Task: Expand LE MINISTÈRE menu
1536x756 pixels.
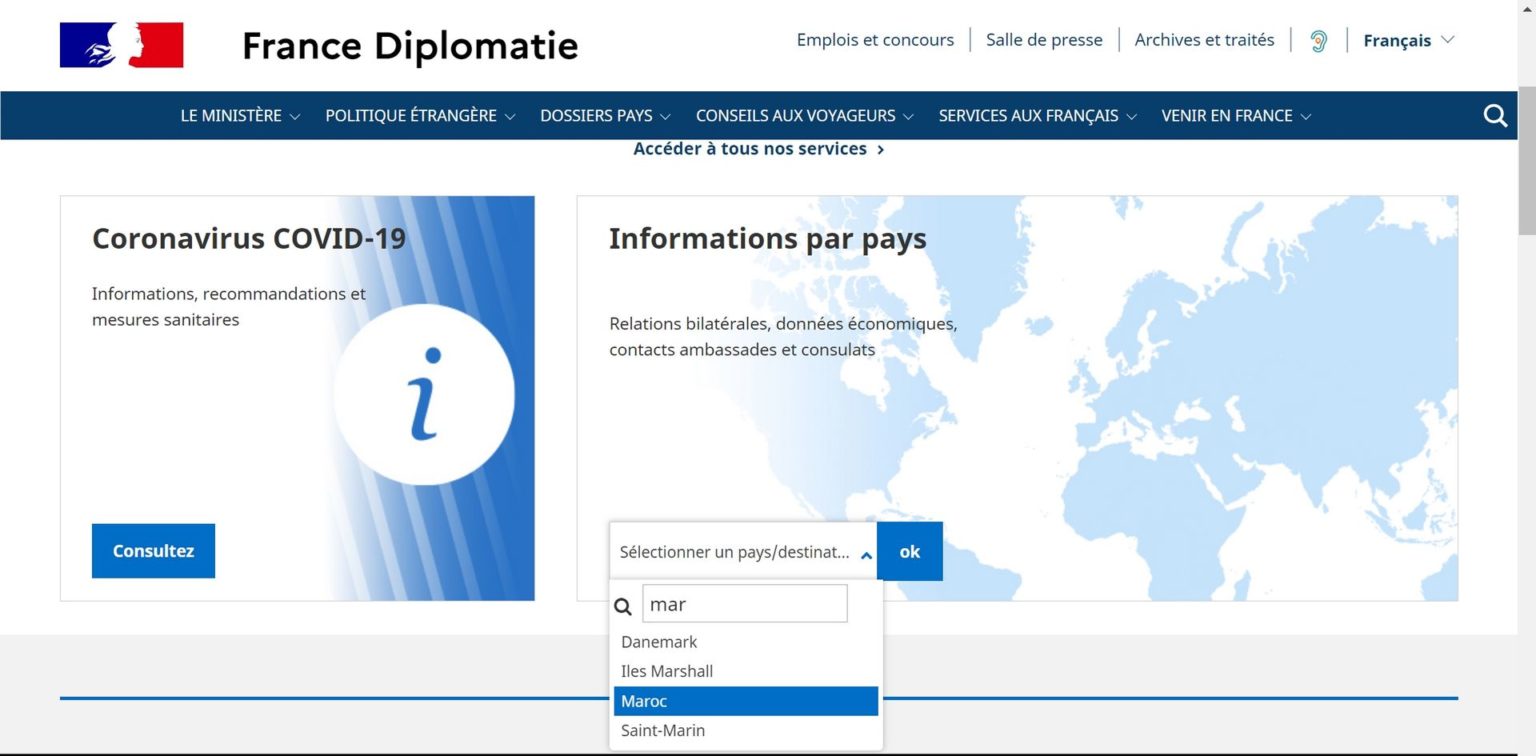Action: tap(240, 116)
